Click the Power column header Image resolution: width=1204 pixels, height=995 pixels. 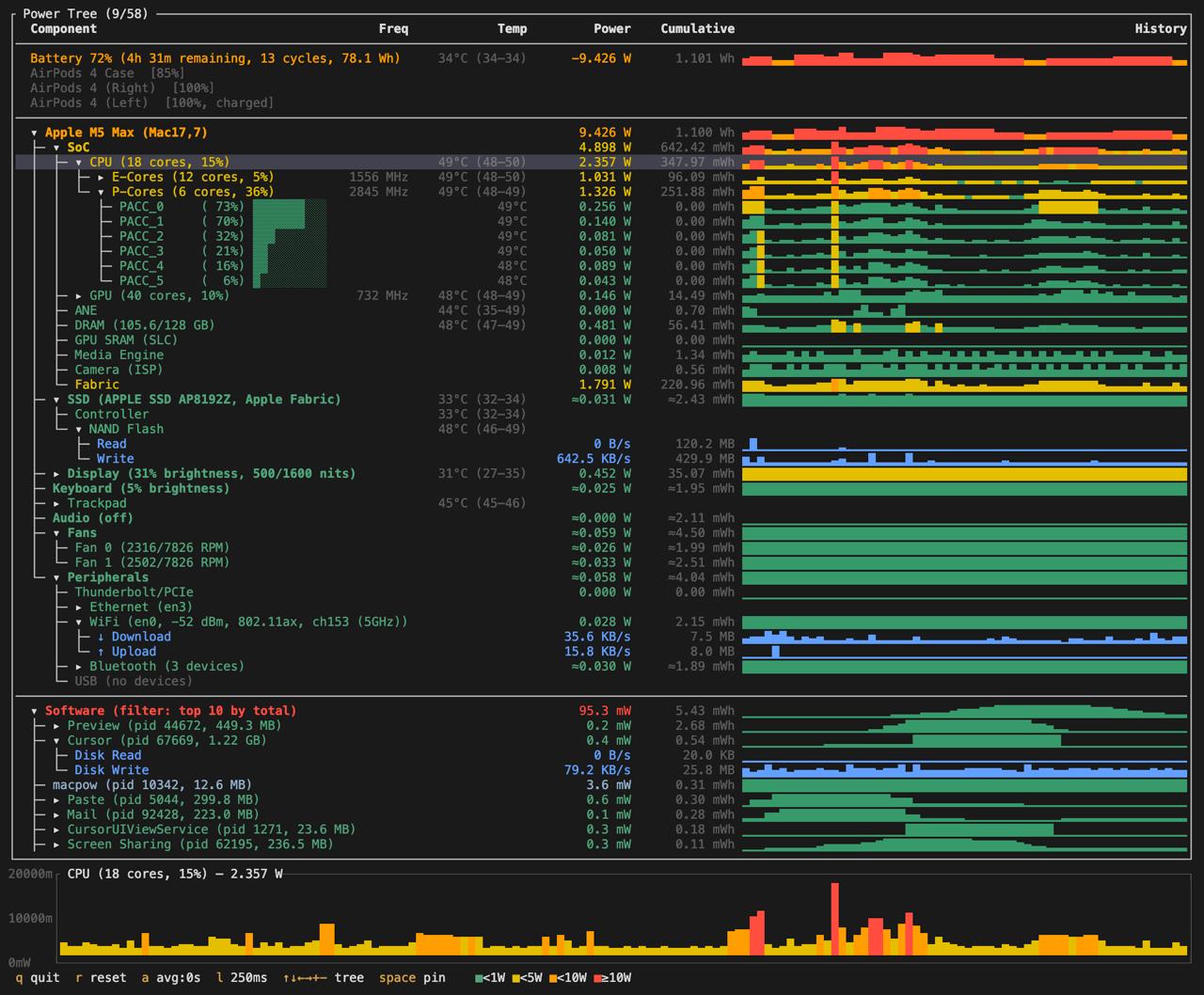pos(611,29)
